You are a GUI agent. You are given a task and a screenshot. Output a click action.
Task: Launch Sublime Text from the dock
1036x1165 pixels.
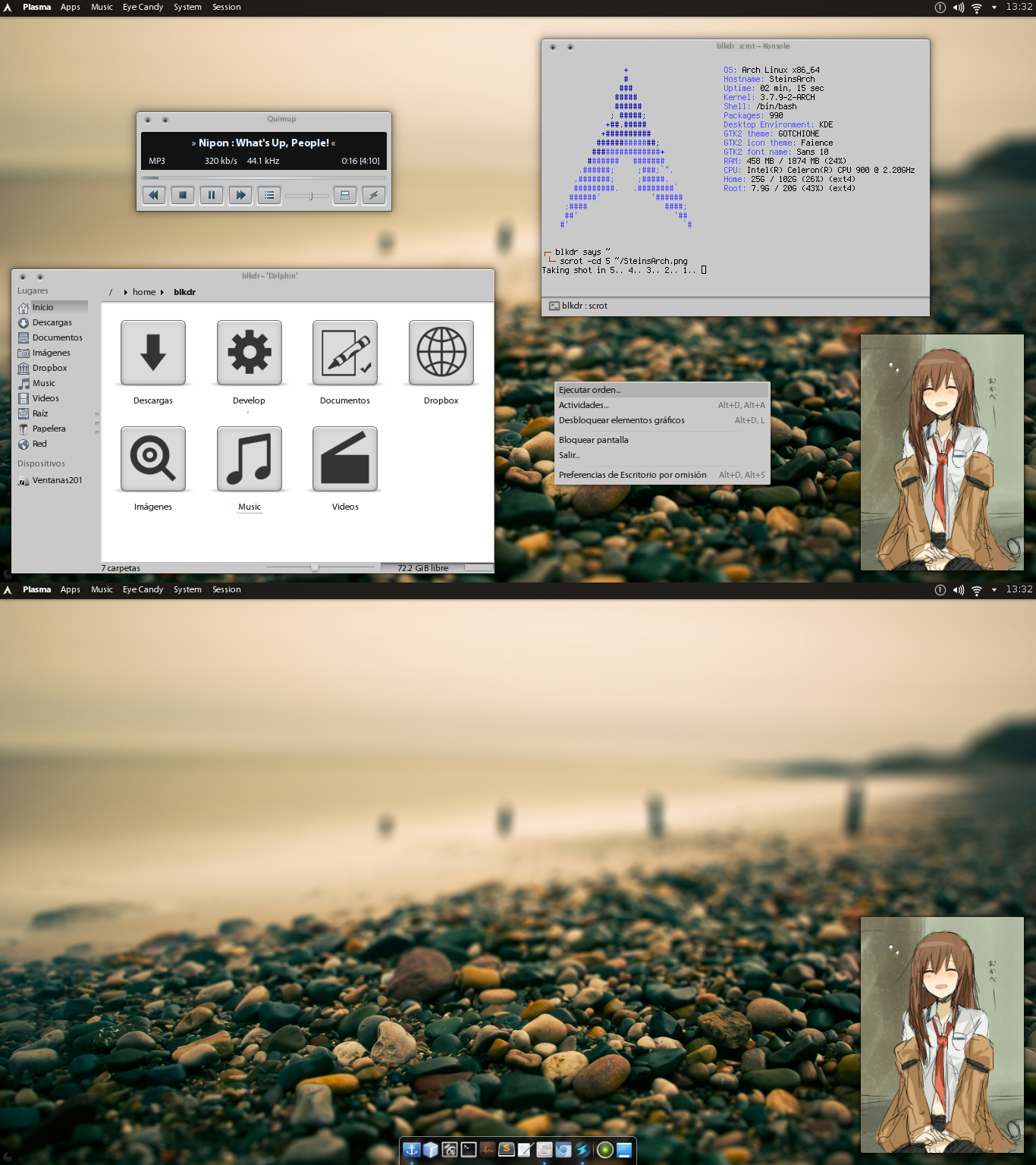point(507,1150)
